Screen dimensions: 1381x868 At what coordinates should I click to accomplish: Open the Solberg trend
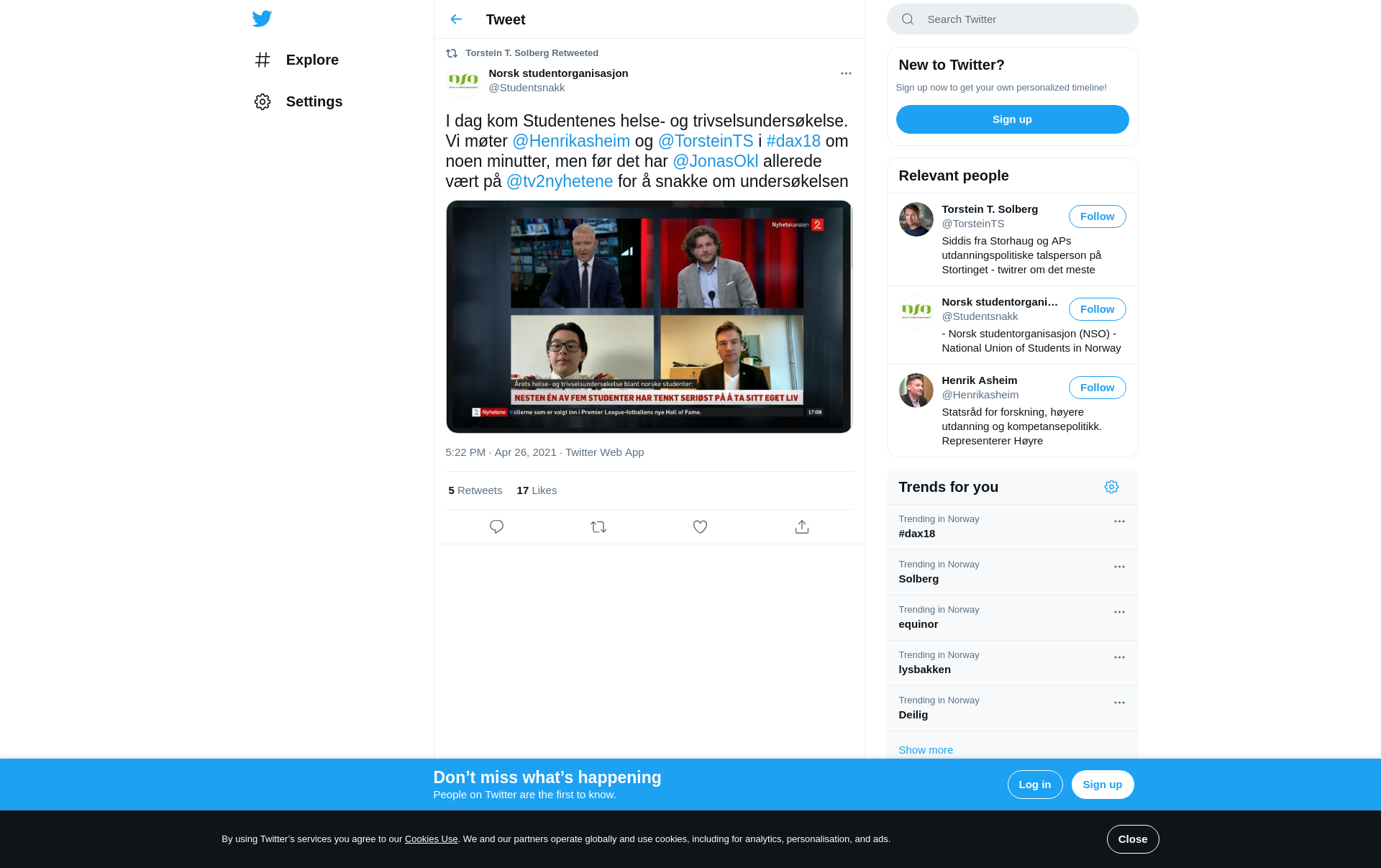(x=1013, y=572)
